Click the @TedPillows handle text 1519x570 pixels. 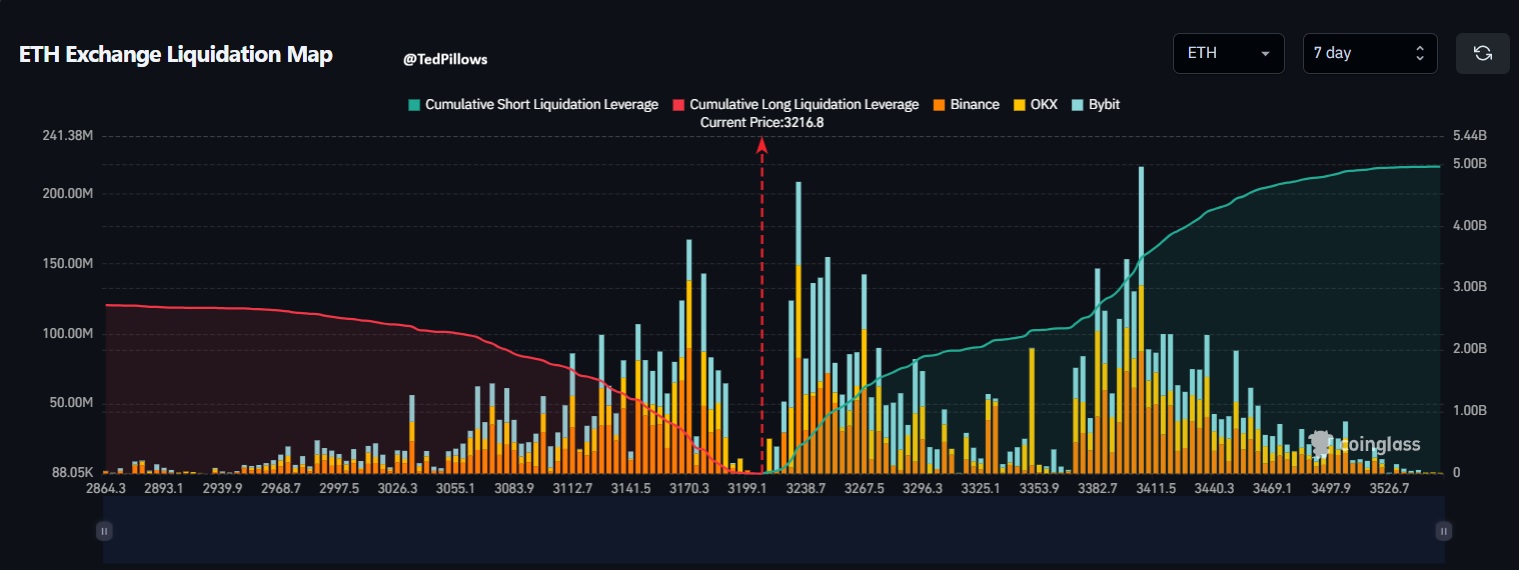[x=445, y=60]
